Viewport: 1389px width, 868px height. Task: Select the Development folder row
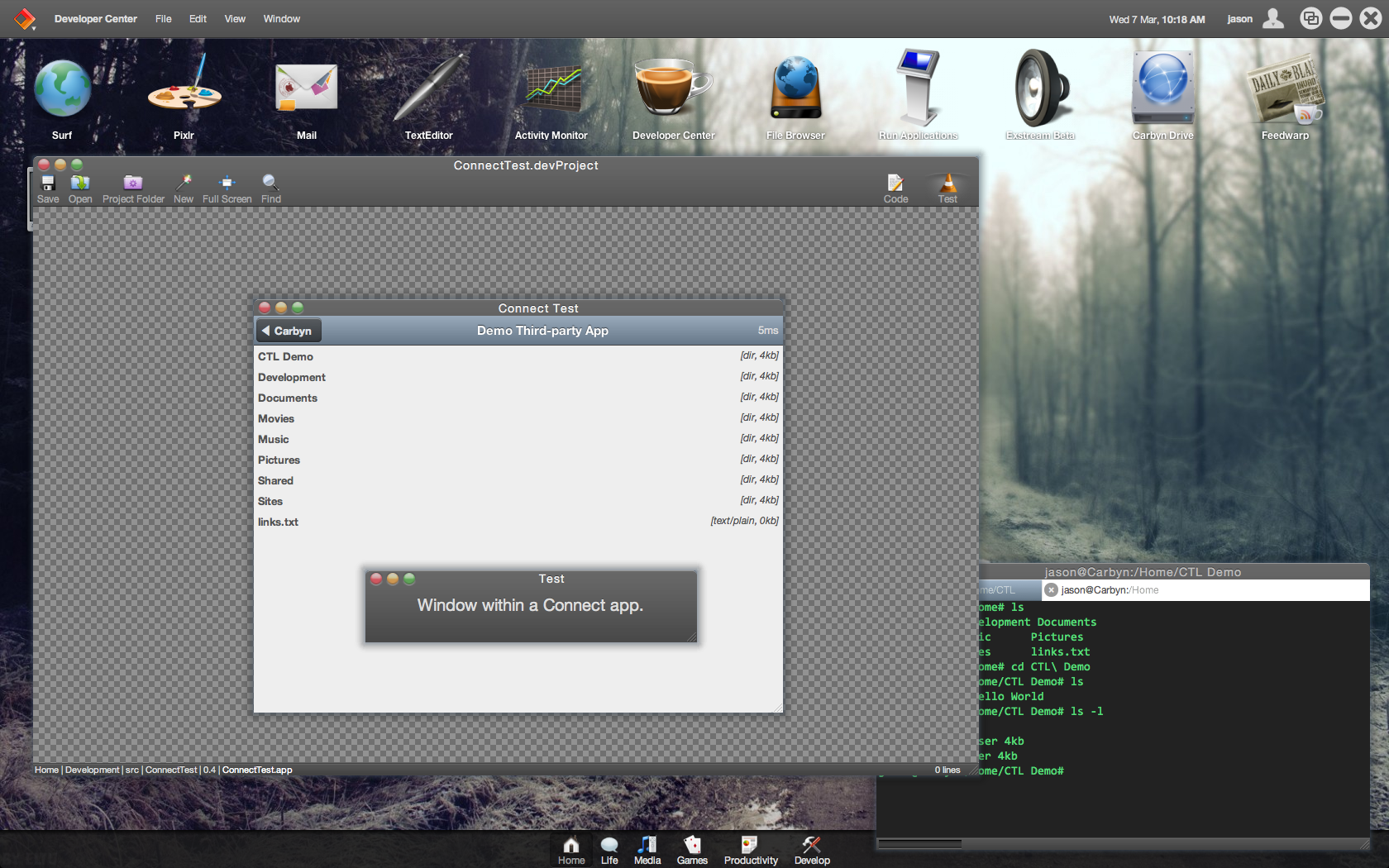pyautogui.click(x=518, y=377)
